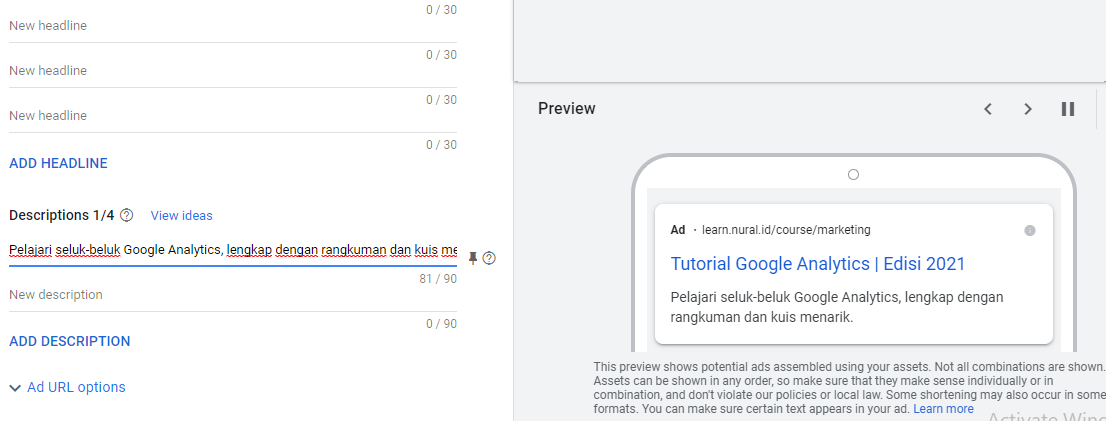The height and width of the screenshot is (421, 1106).
Task: Pause the ad preview rotation
Action: 1068,109
